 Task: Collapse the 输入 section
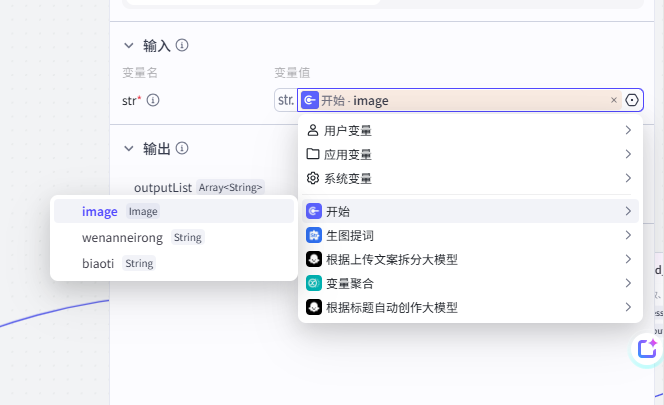pyautogui.click(x=128, y=45)
